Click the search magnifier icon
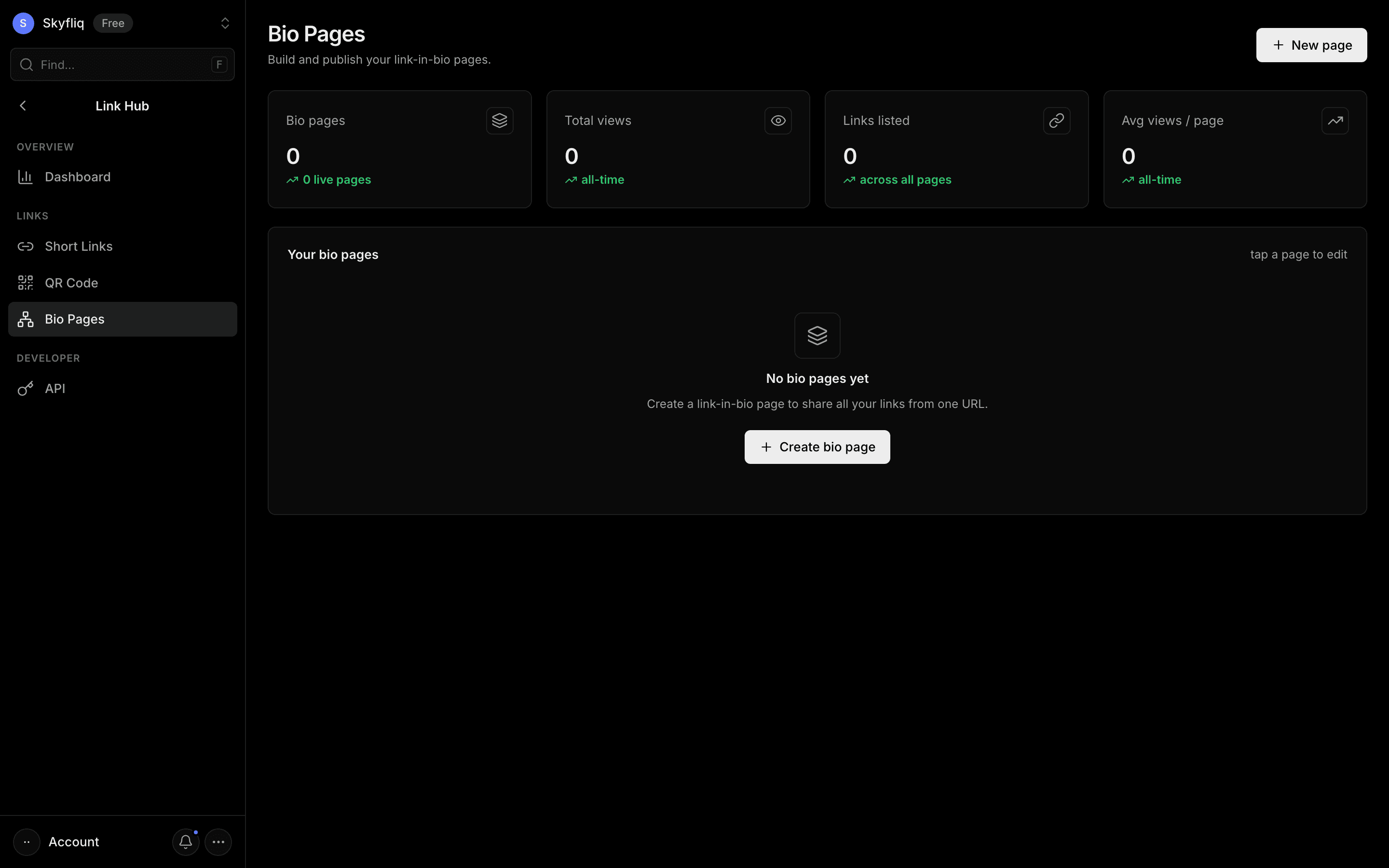Image resolution: width=1389 pixels, height=868 pixels. click(x=27, y=64)
